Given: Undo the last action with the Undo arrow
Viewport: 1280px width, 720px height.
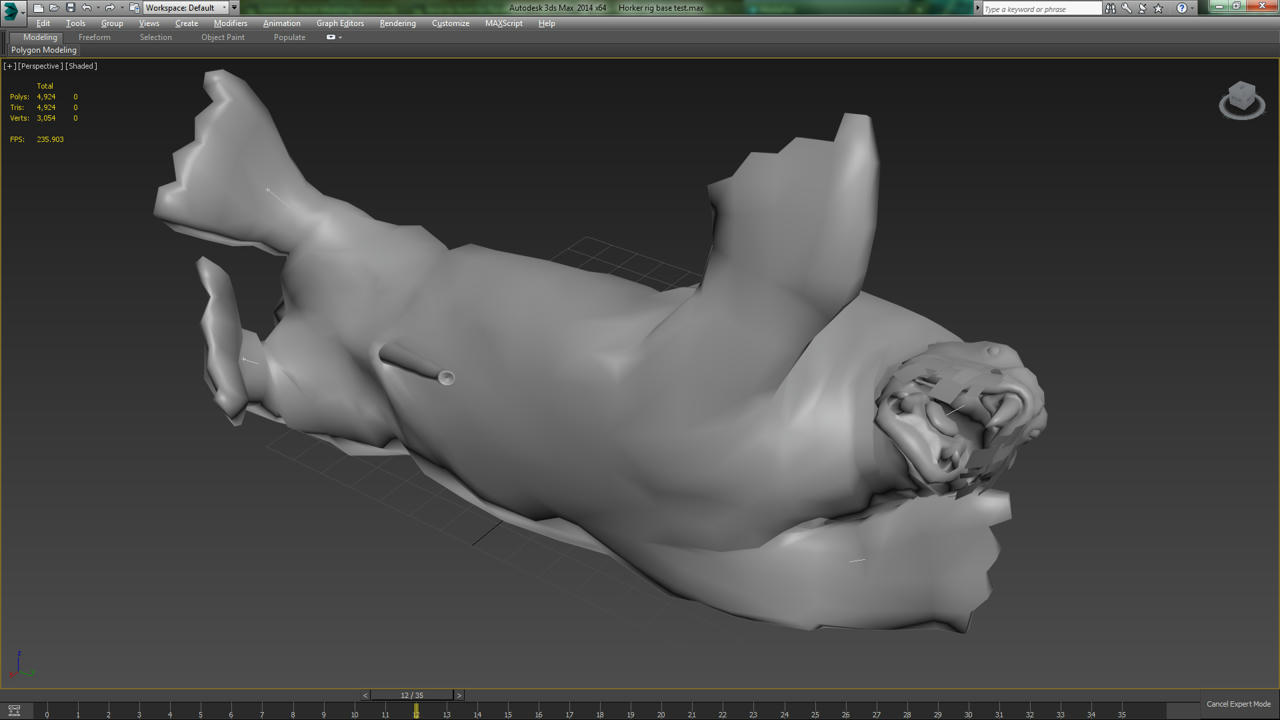Looking at the screenshot, I should 87,8.
